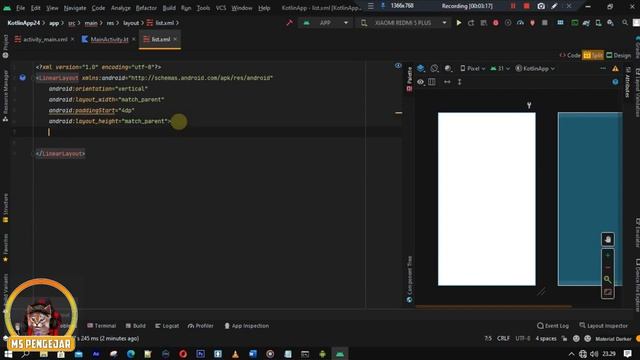This screenshot has height=360, width=640.
Task: Open the Device Manager icon in top toolbar
Action: (598, 23)
